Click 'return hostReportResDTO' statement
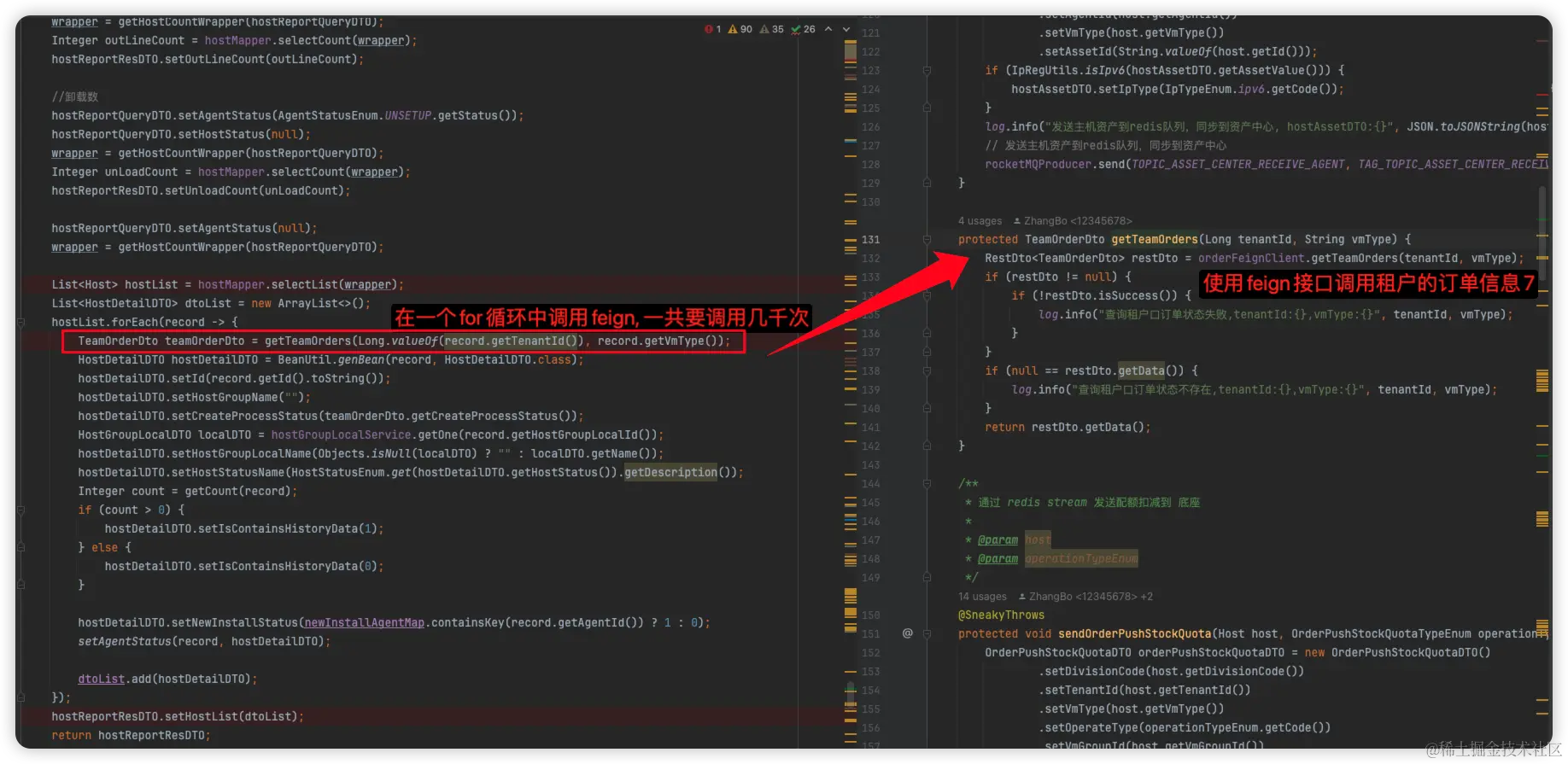The height and width of the screenshot is (764, 1568). [128, 736]
